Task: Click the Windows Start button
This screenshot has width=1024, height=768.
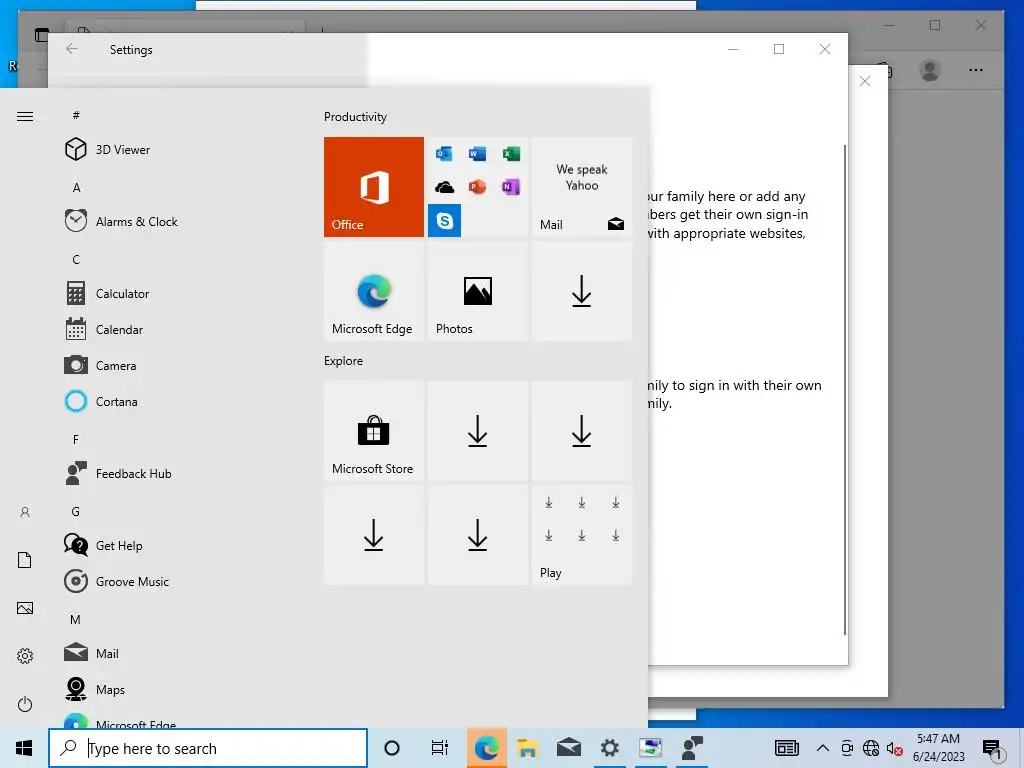Action: pos(24,748)
